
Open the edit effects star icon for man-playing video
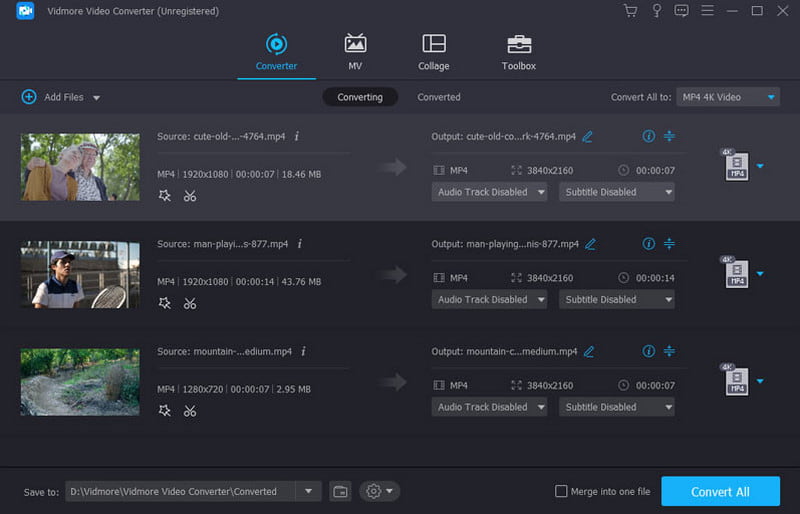coord(165,303)
